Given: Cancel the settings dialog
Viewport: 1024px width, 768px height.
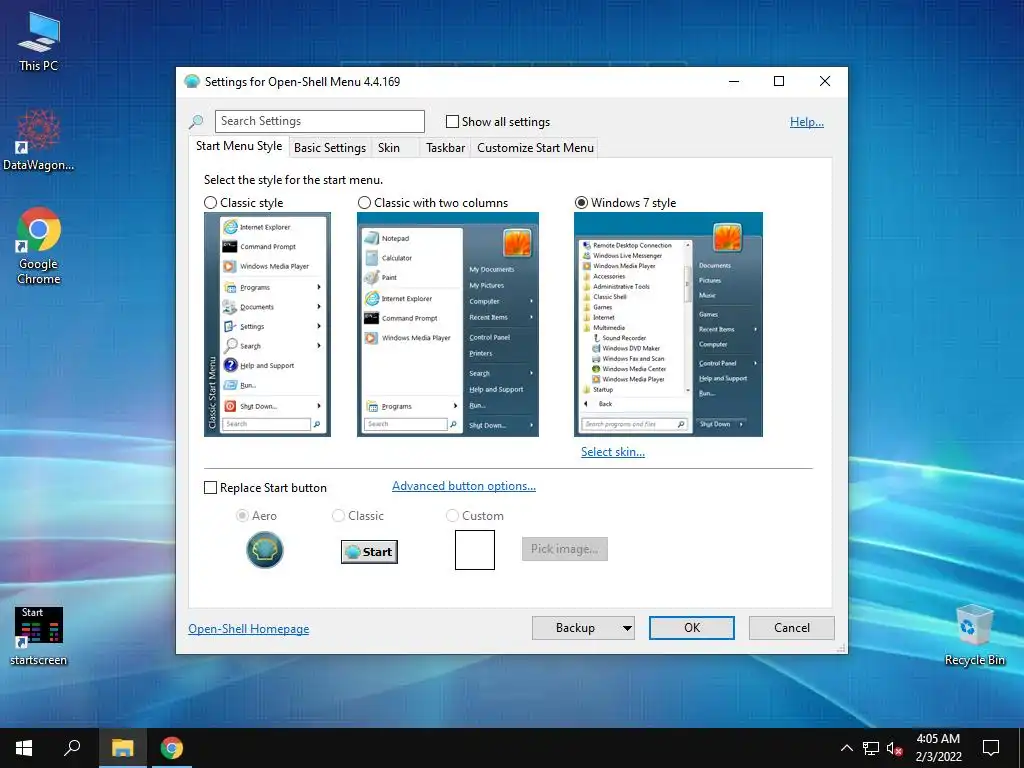Looking at the screenshot, I should [x=792, y=628].
